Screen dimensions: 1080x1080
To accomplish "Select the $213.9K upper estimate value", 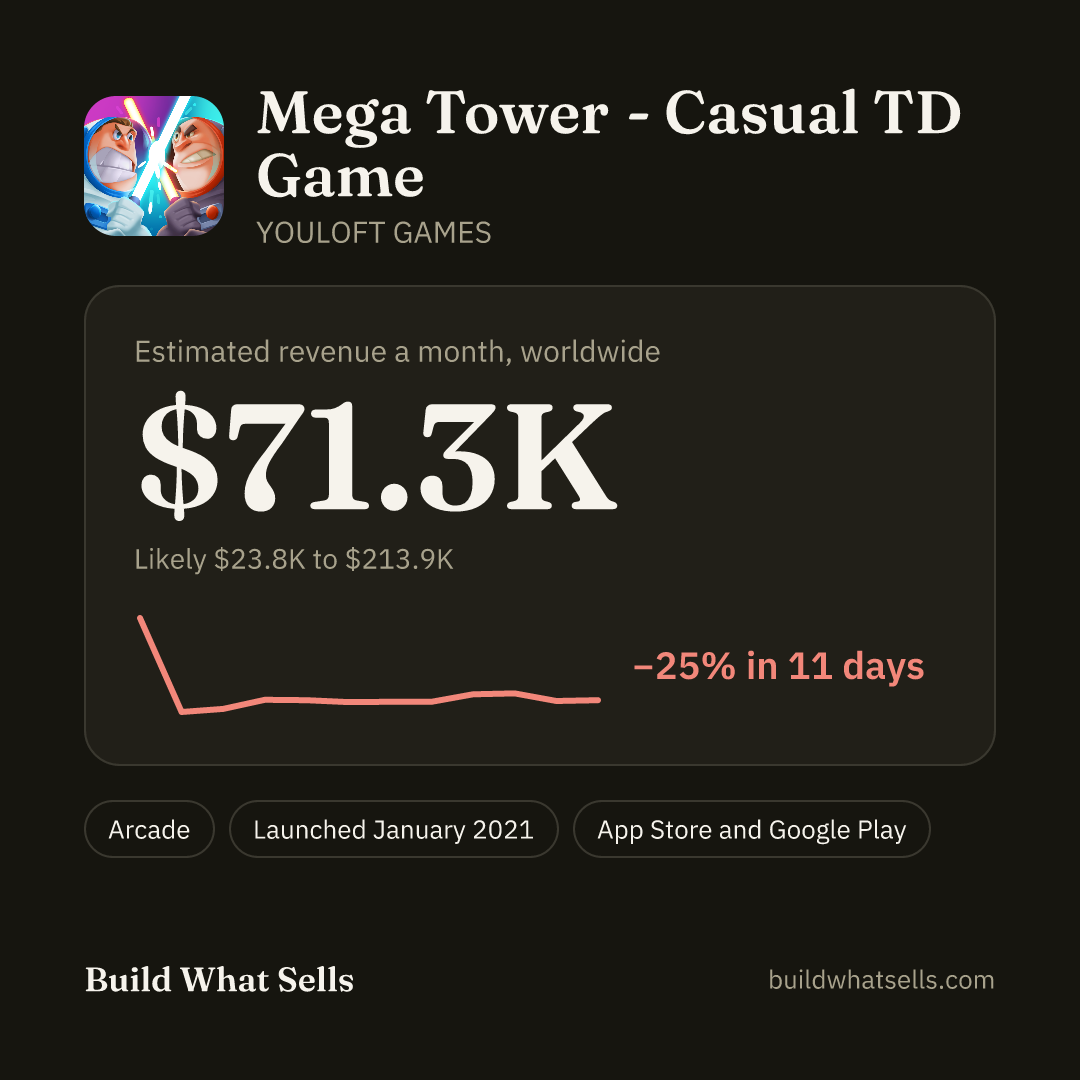I will tap(399, 559).
